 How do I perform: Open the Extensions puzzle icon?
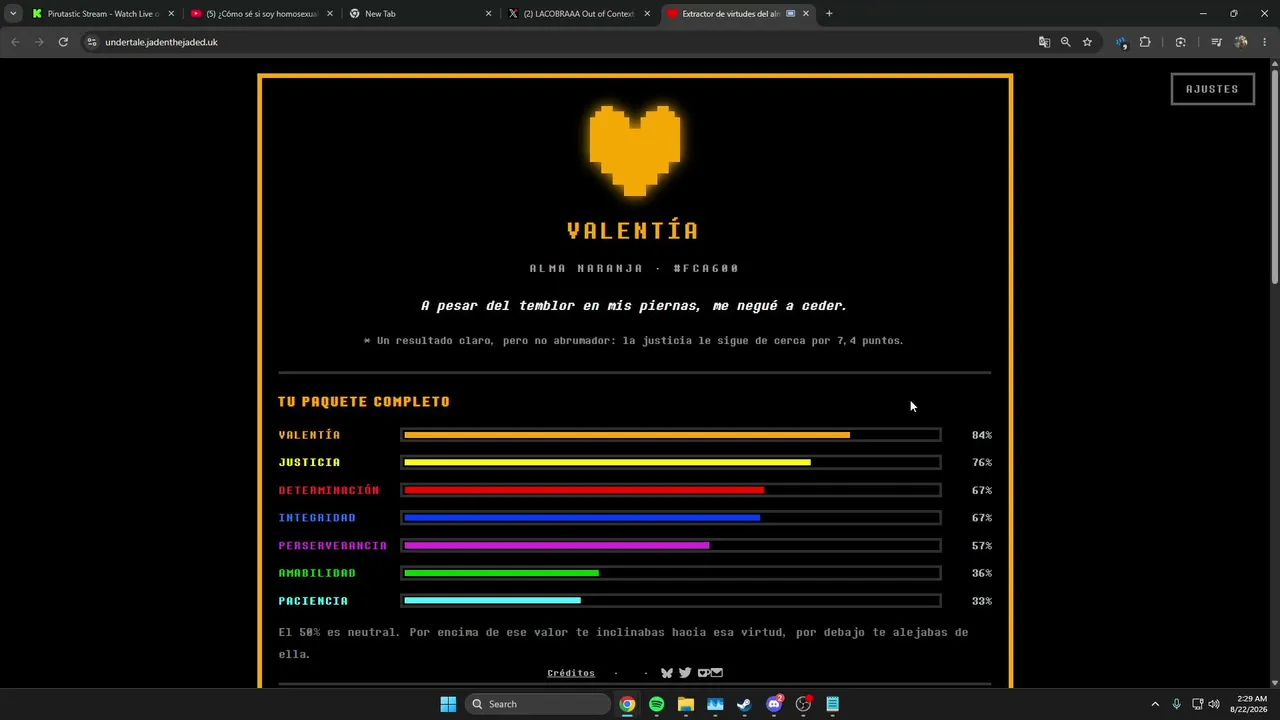click(1145, 42)
